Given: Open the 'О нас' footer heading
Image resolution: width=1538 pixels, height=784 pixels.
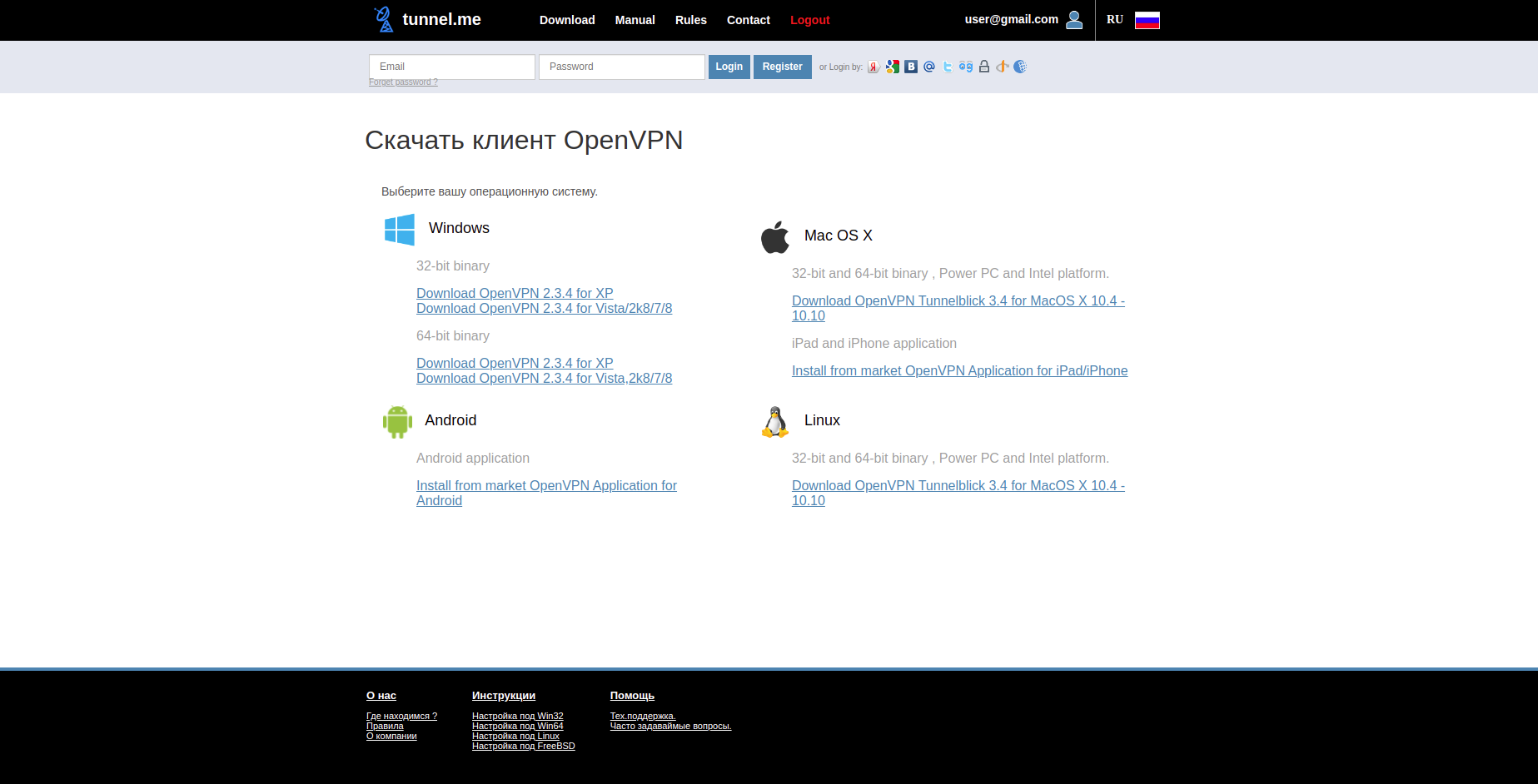Looking at the screenshot, I should (381, 696).
